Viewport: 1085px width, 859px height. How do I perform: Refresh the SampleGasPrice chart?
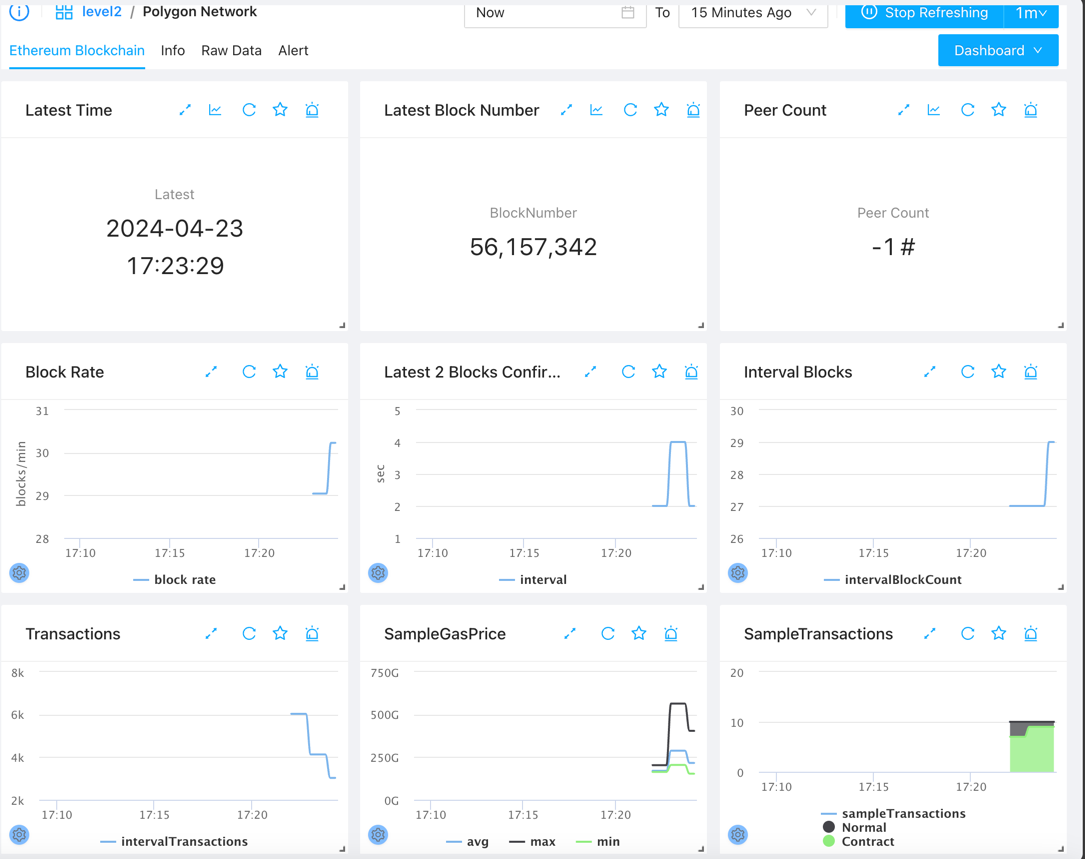click(x=607, y=634)
